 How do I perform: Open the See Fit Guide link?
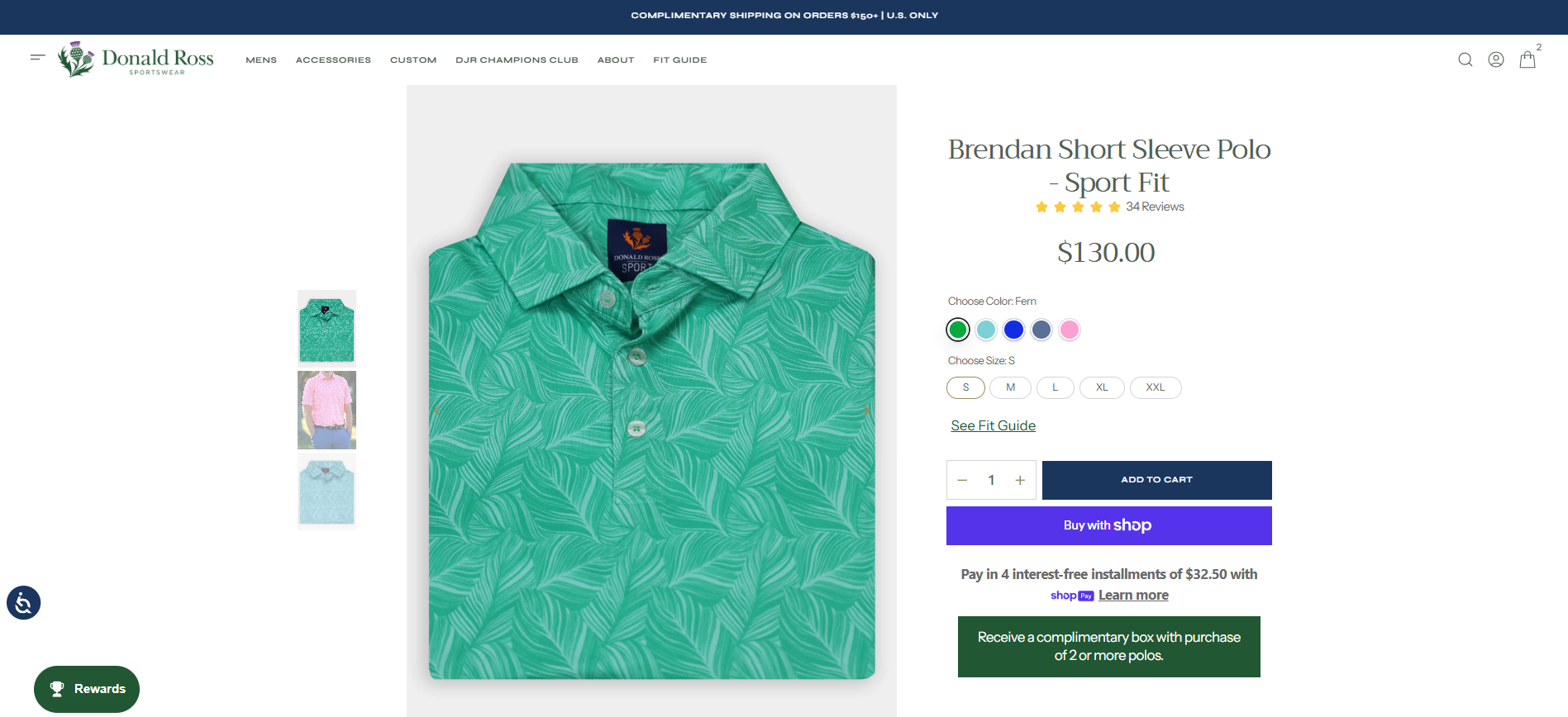[x=993, y=425]
